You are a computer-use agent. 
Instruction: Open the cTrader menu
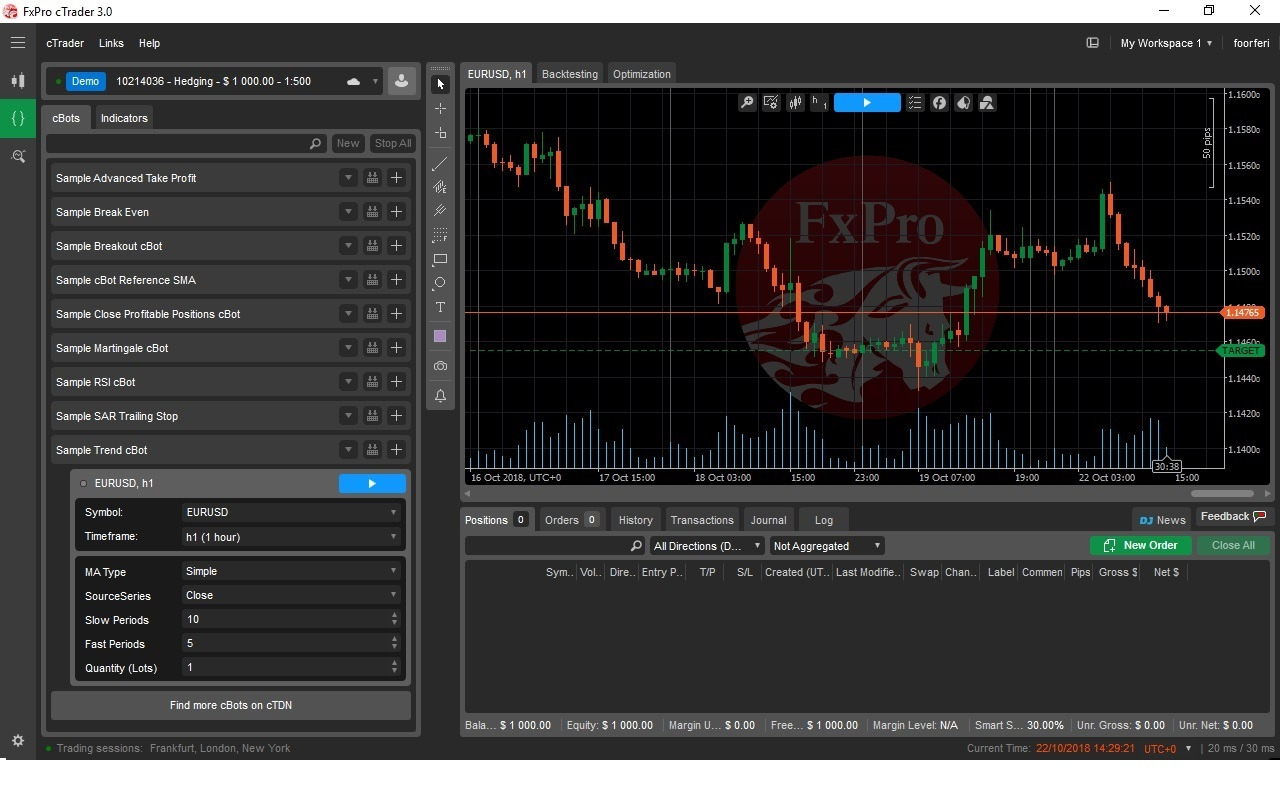pyautogui.click(x=65, y=43)
